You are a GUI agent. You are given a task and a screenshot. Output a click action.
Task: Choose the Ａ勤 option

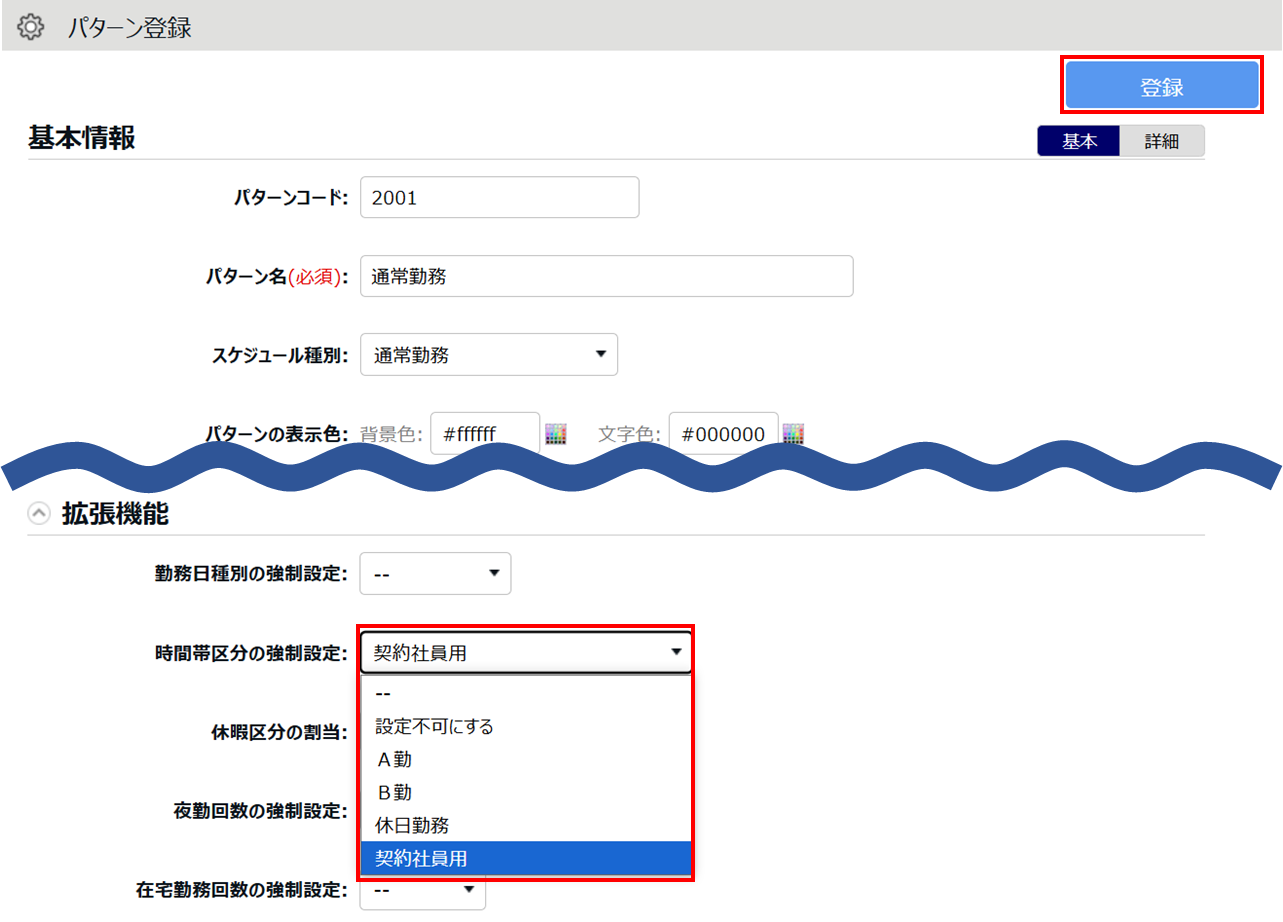525,760
